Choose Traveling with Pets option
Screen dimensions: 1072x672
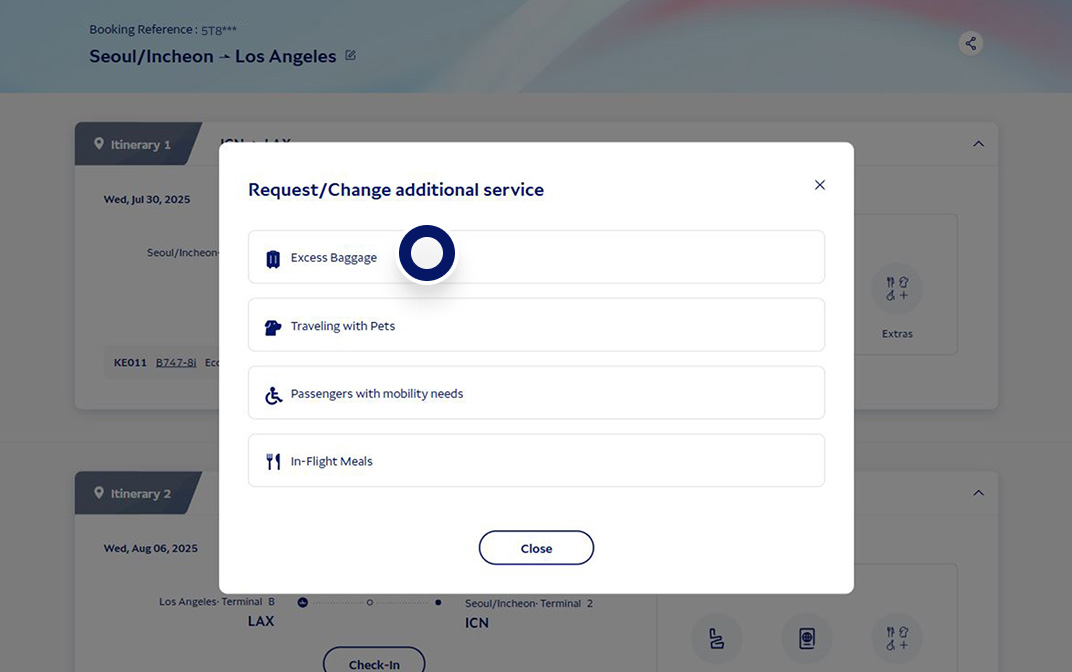pos(536,325)
